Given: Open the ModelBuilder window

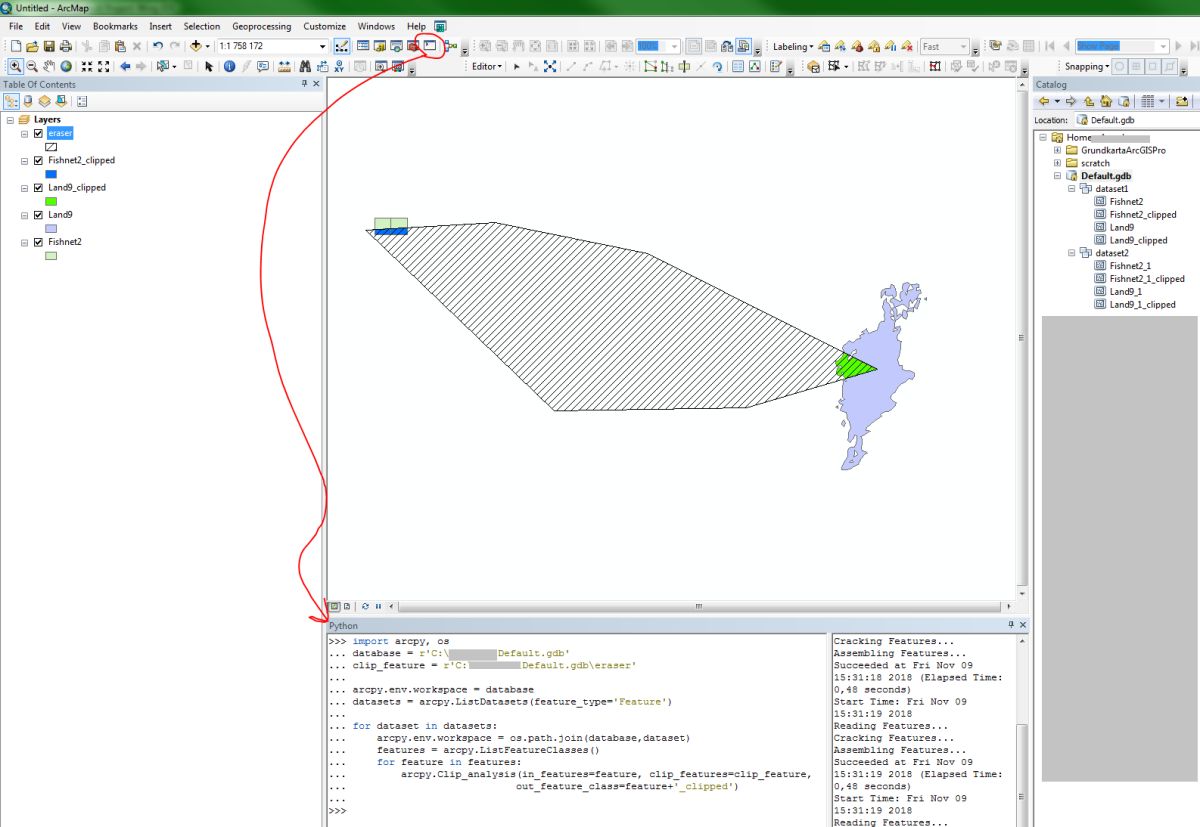Looking at the screenshot, I should (450, 46).
